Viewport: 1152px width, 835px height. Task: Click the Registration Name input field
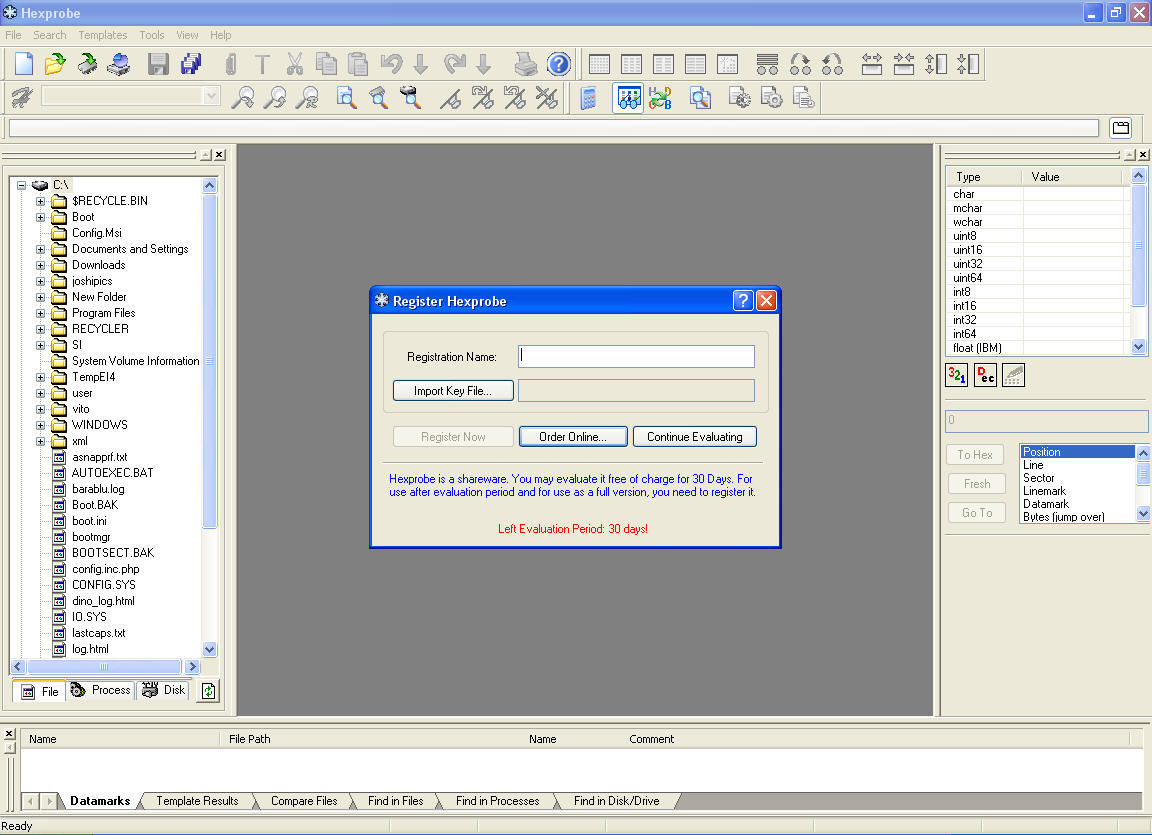coord(636,356)
